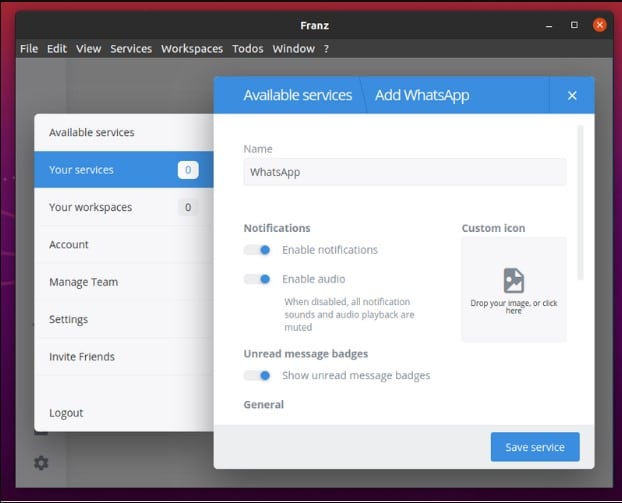This screenshot has width=622, height=503.
Task: Toggle Show unread message badges switch
Action: click(x=257, y=375)
